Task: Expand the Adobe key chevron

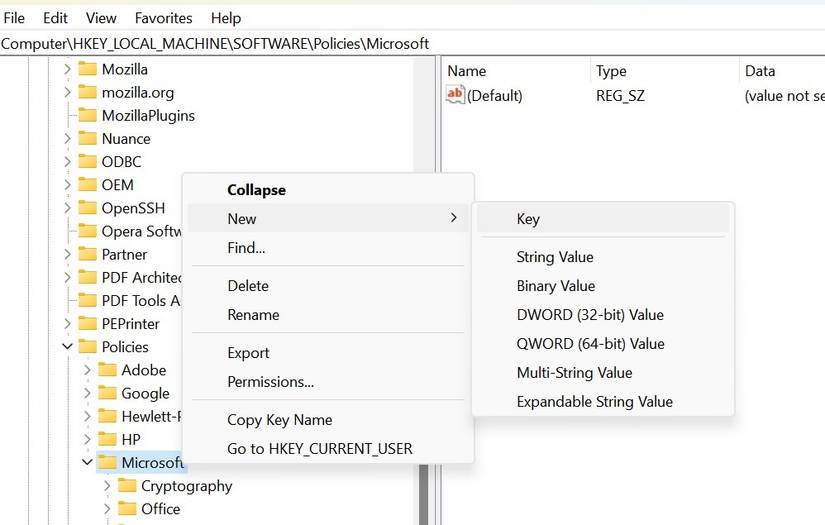Action: (87, 370)
